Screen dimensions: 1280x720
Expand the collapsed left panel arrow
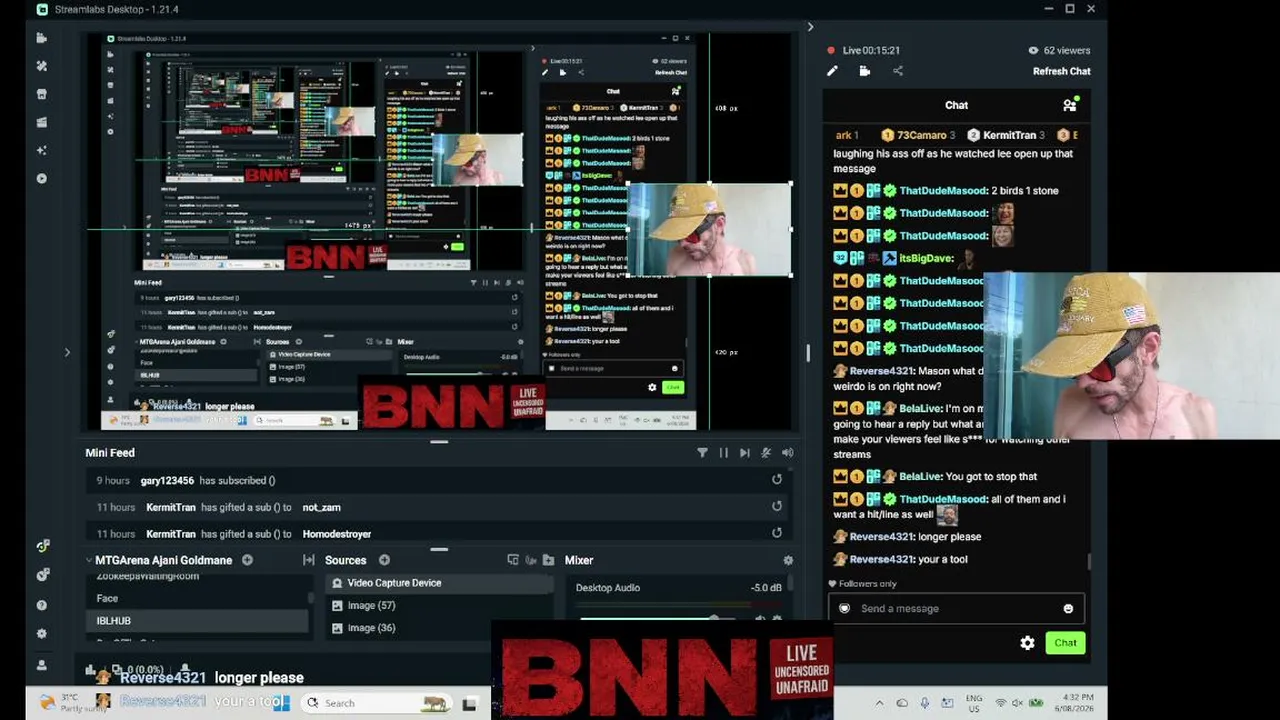(x=67, y=352)
